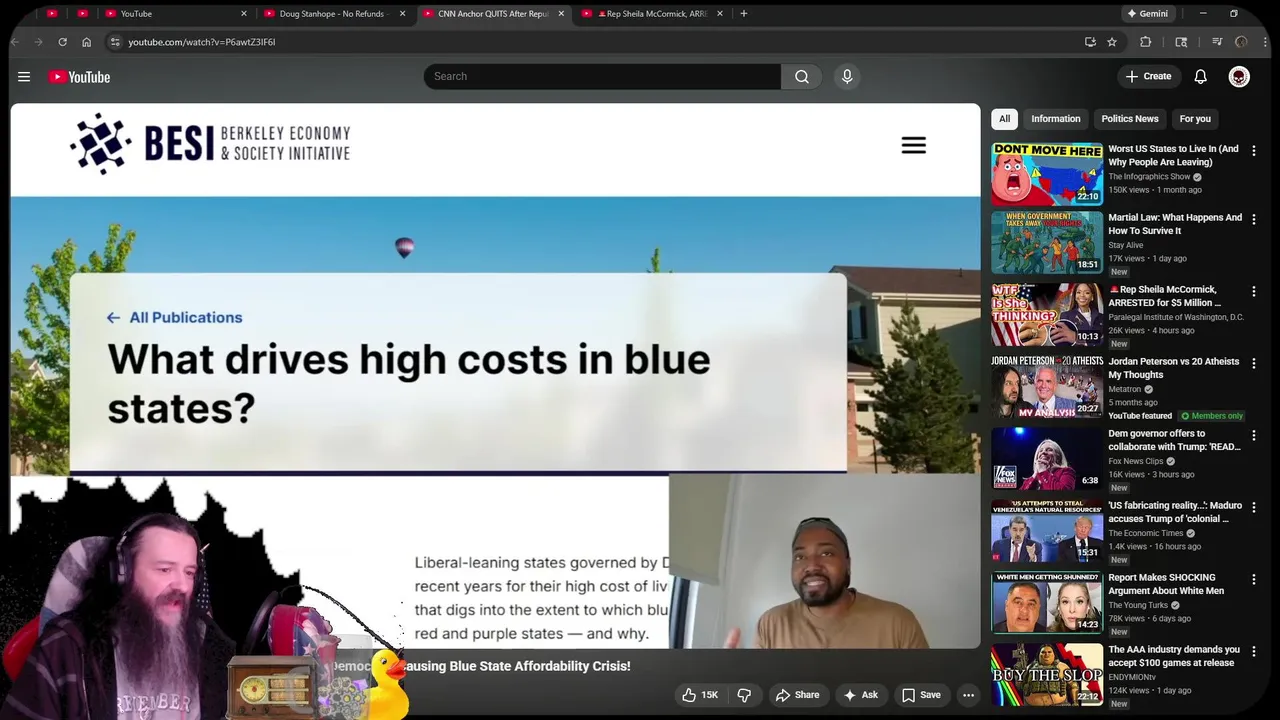Image resolution: width=1280 pixels, height=720 pixels.
Task: Click the search magnifier button
Action: click(x=802, y=77)
